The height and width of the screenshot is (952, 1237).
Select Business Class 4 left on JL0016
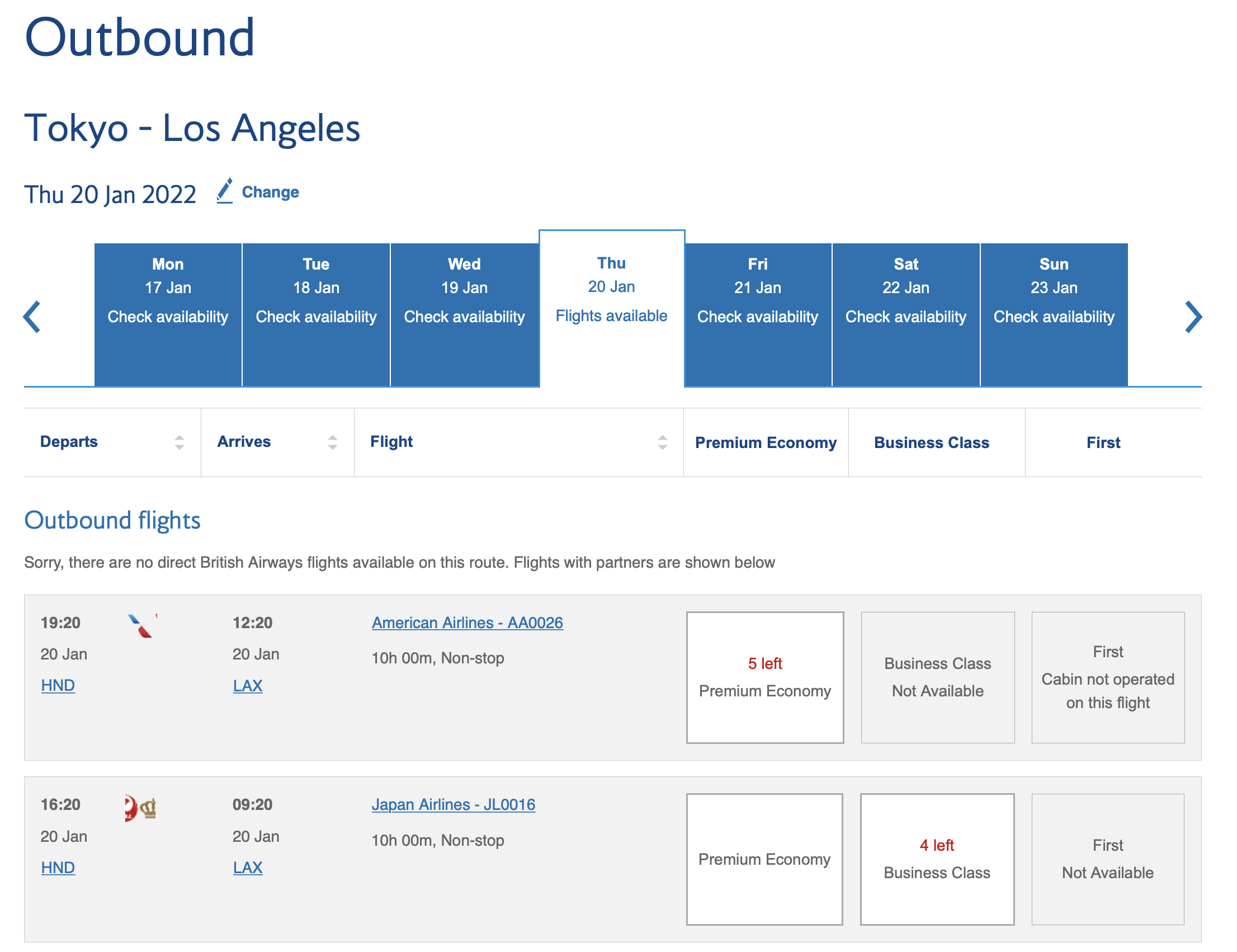point(937,859)
